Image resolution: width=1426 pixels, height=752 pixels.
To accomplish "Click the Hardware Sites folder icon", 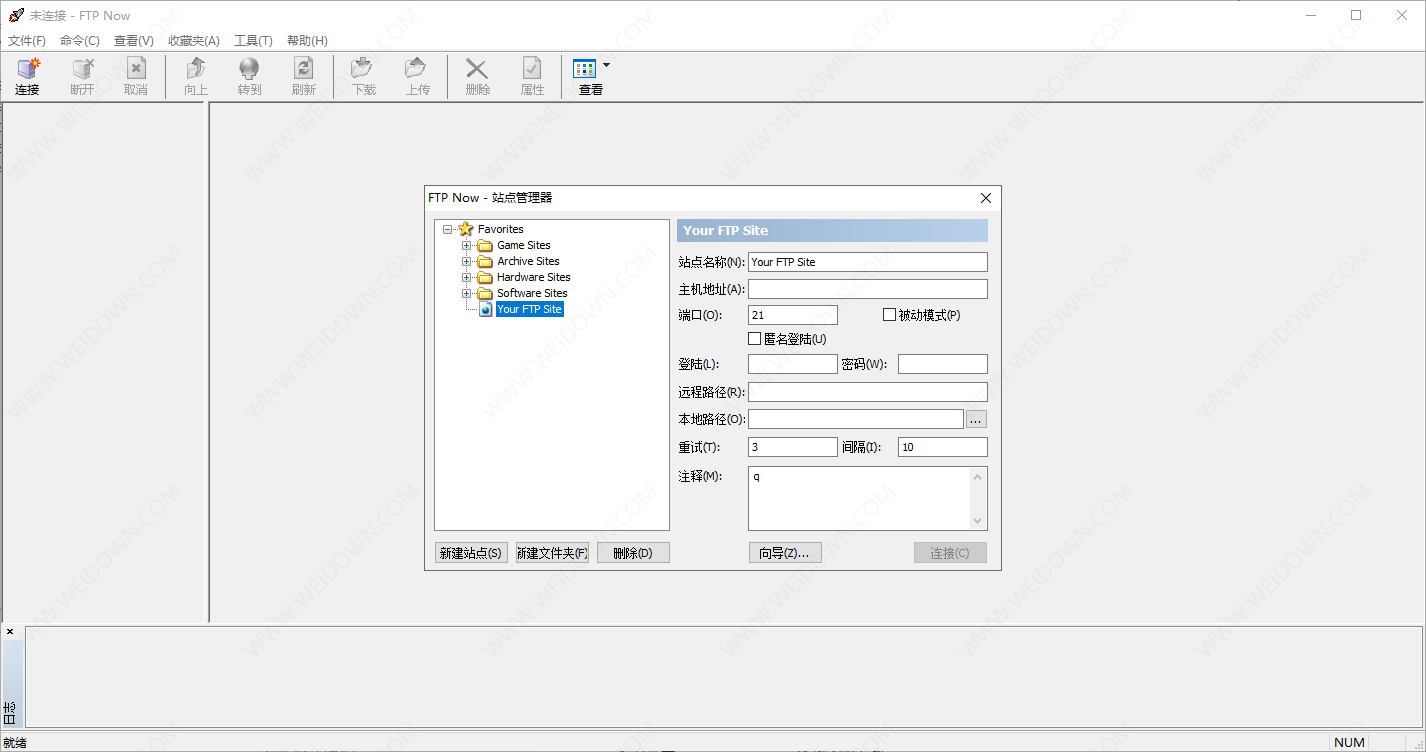I will [485, 277].
